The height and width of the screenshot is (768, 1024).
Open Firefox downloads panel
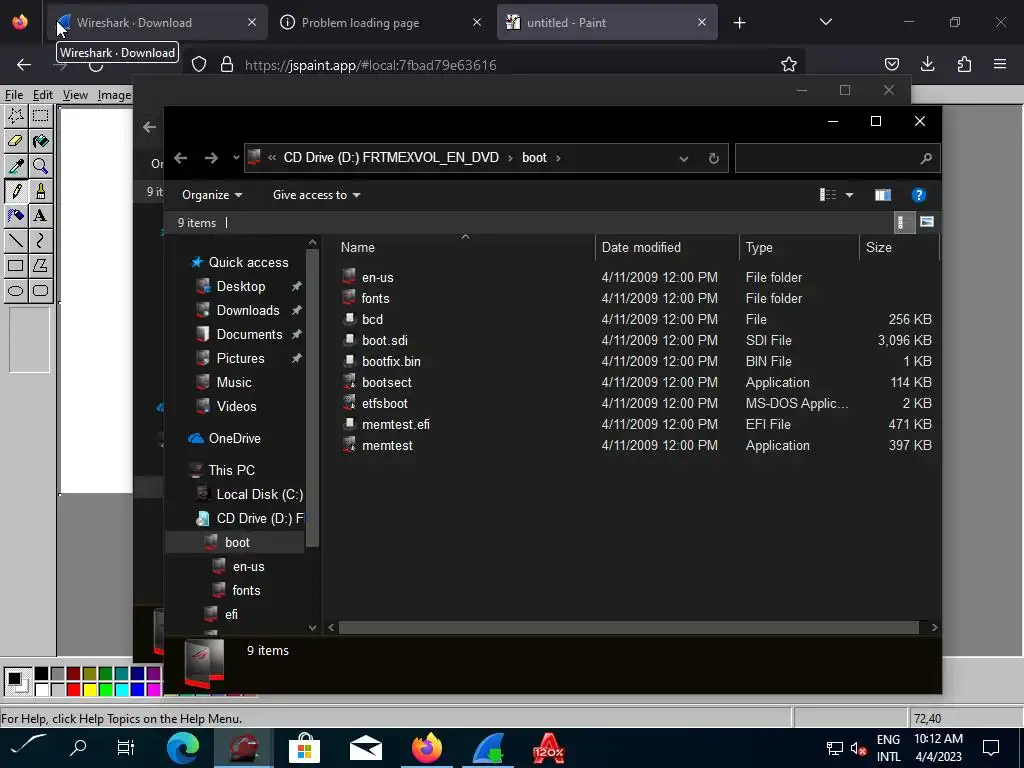point(927,64)
